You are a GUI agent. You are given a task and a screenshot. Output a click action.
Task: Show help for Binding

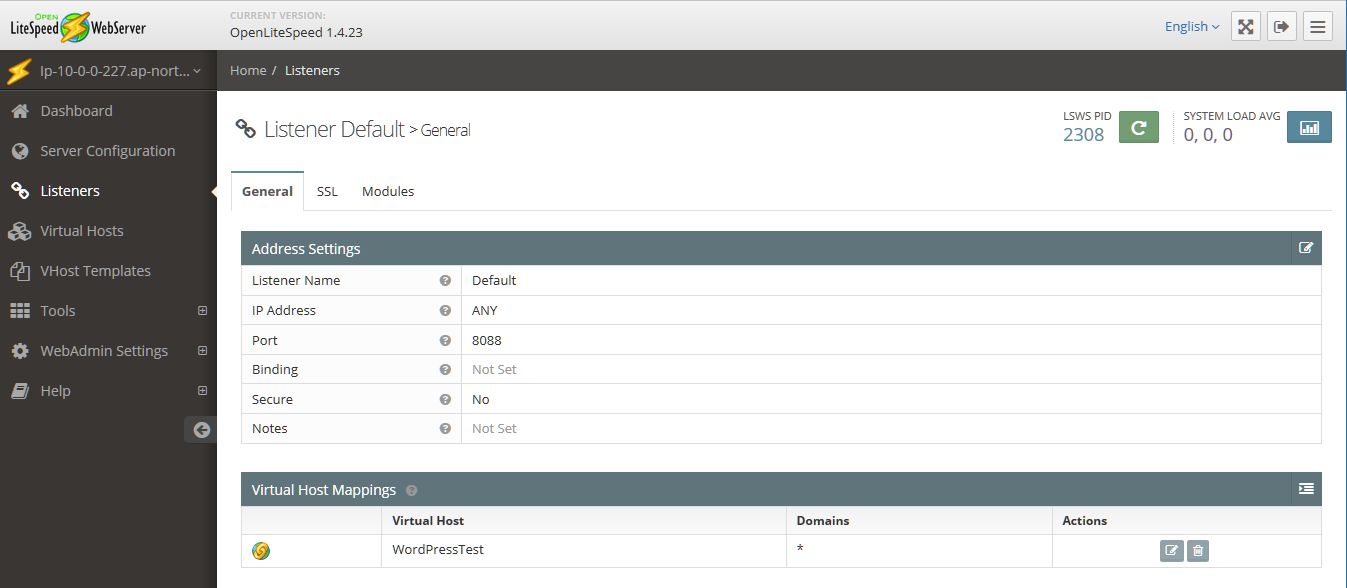pos(446,370)
